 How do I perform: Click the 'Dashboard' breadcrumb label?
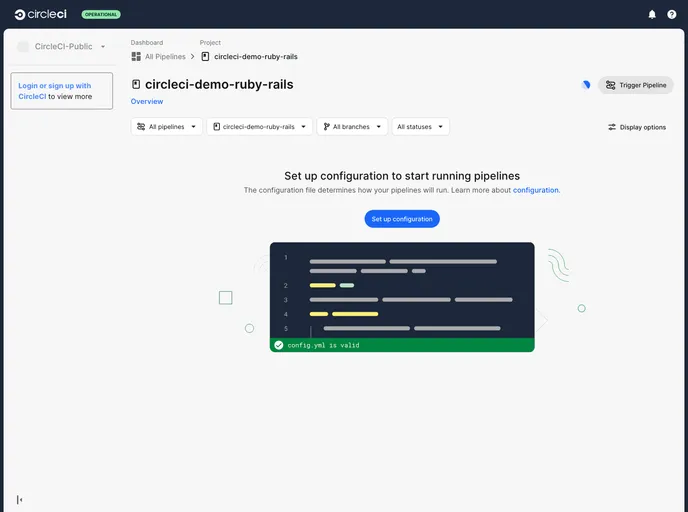[147, 43]
